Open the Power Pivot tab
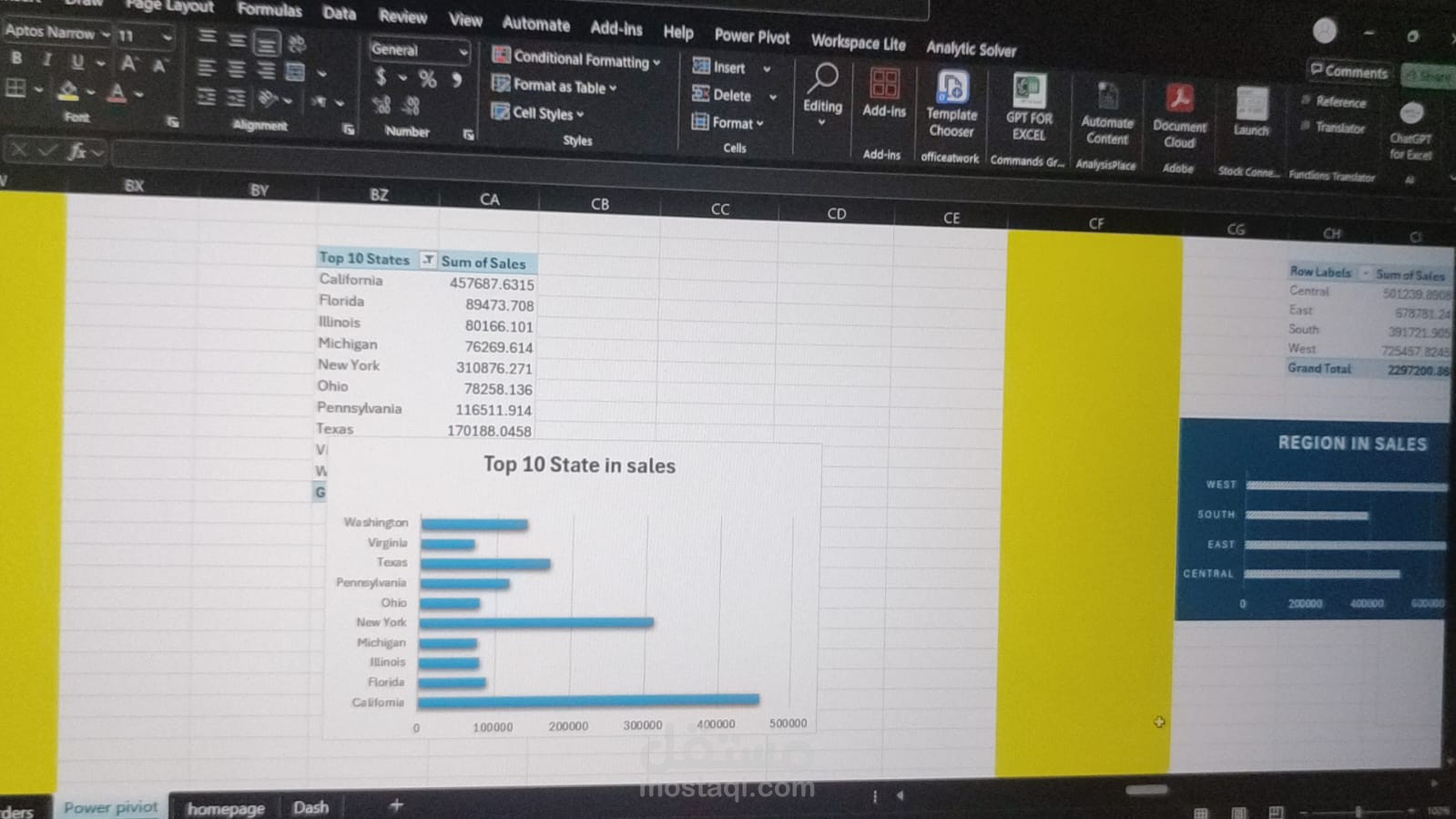This screenshot has width=1456, height=819. pos(752,36)
